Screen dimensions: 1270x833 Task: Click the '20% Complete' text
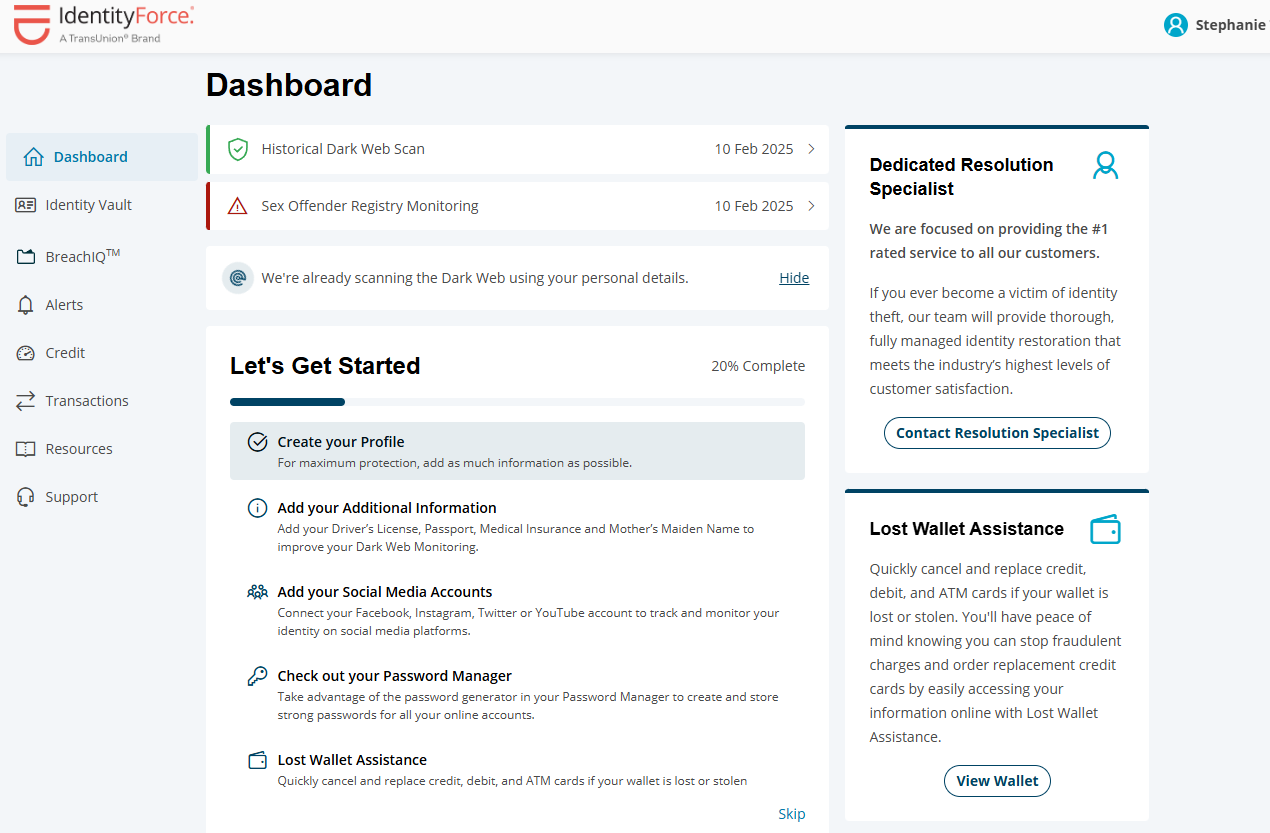point(758,366)
